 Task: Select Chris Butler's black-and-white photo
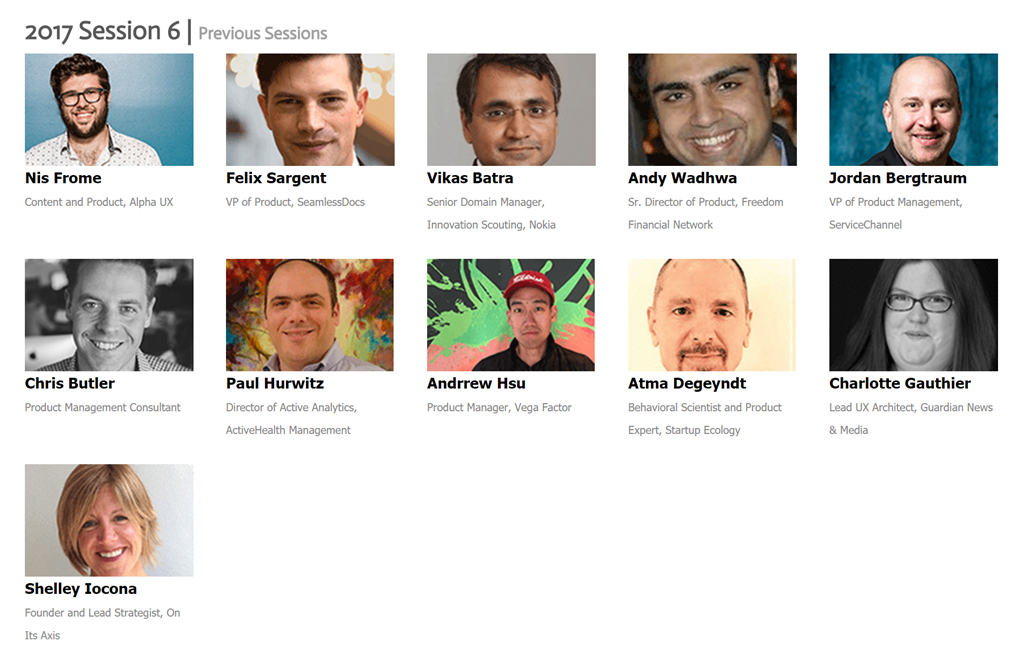tap(109, 315)
